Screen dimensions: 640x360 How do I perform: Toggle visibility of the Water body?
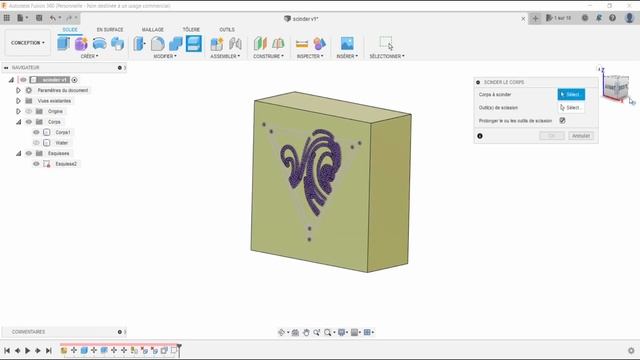pyautogui.click(x=36, y=143)
